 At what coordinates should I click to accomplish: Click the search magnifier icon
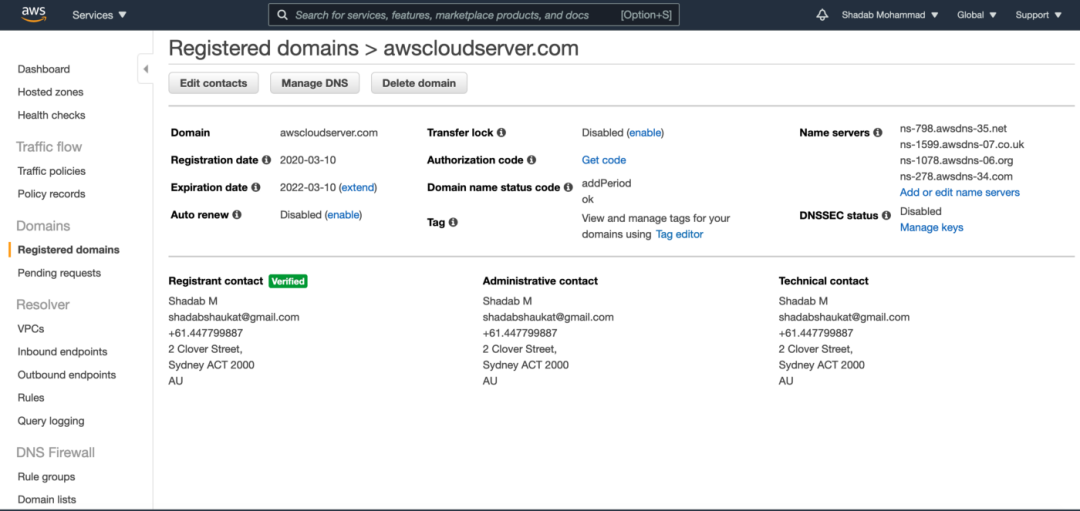282,14
